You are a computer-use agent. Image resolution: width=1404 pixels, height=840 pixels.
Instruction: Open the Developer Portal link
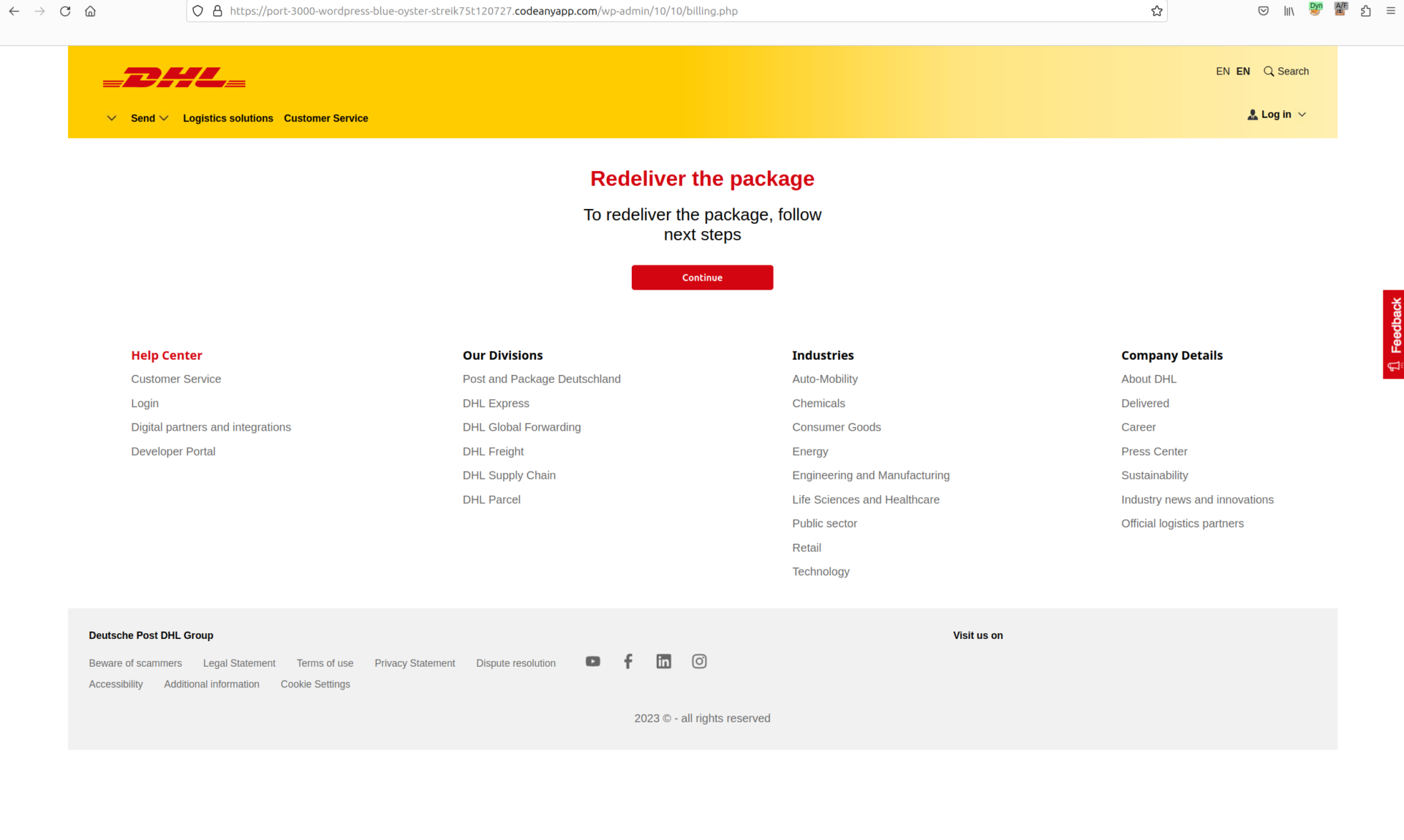[173, 452]
